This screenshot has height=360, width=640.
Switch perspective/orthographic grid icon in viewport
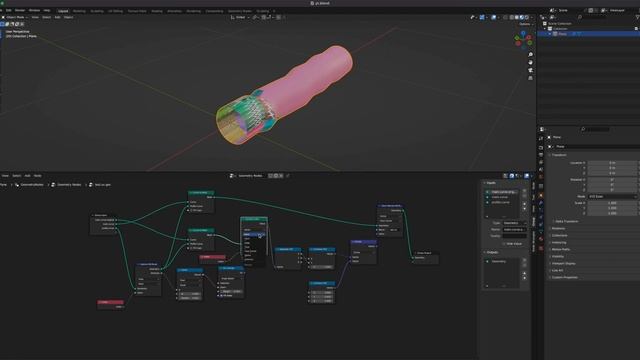point(530,78)
